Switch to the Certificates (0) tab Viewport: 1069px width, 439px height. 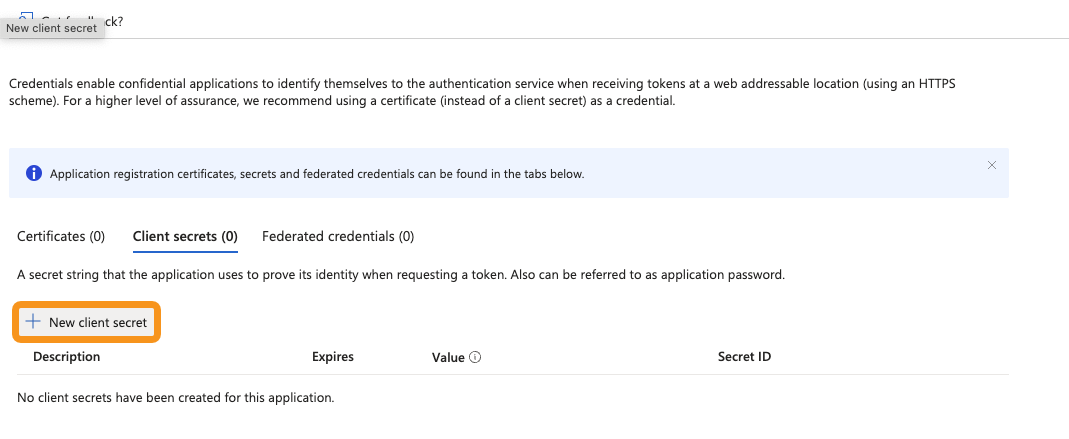tap(61, 237)
